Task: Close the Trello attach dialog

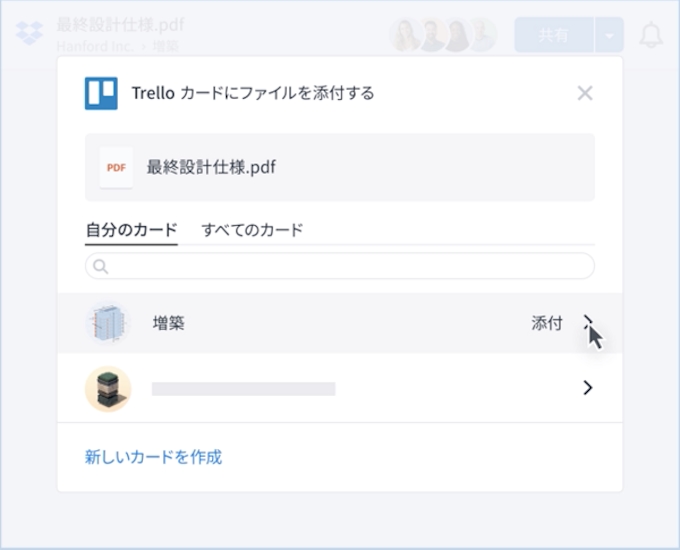Action: tap(585, 93)
